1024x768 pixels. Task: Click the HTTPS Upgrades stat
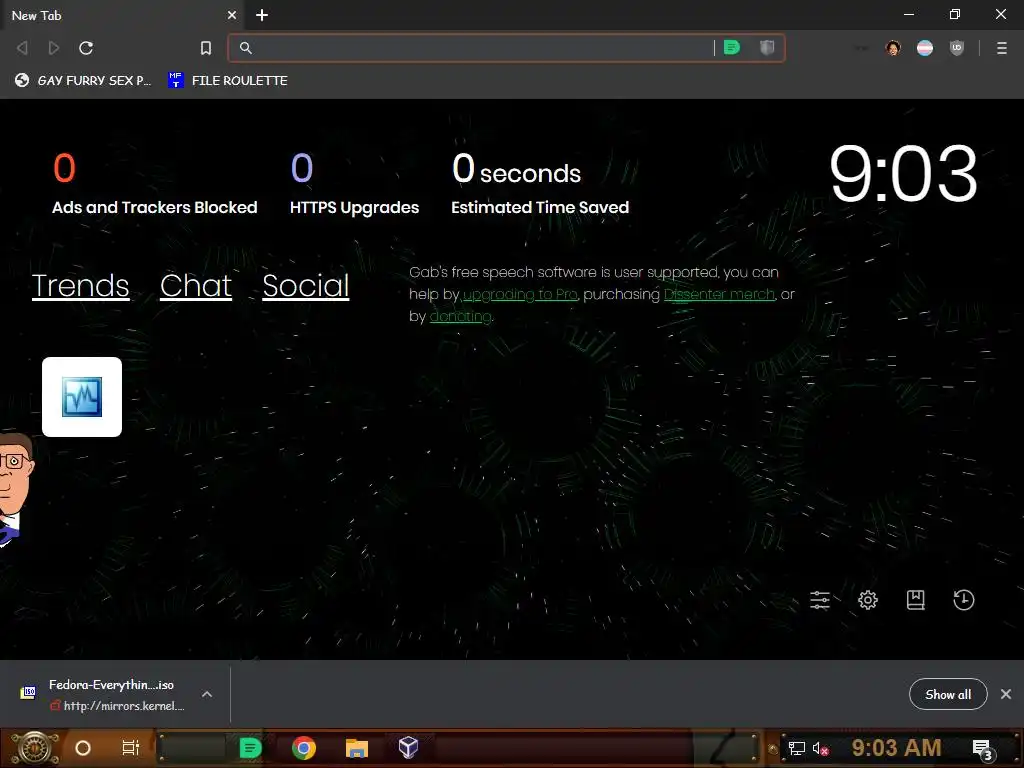[x=354, y=184]
